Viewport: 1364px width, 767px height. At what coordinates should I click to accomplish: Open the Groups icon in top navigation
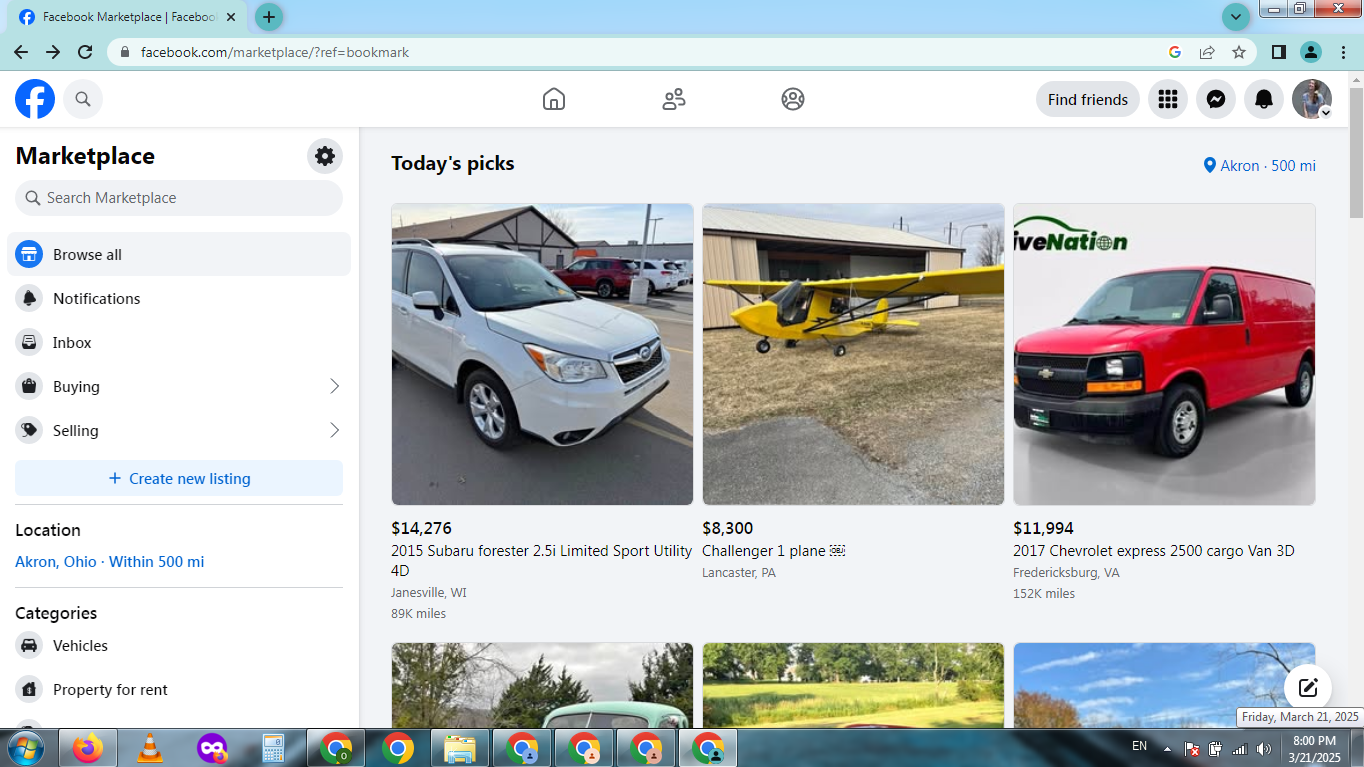[x=793, y=99]
